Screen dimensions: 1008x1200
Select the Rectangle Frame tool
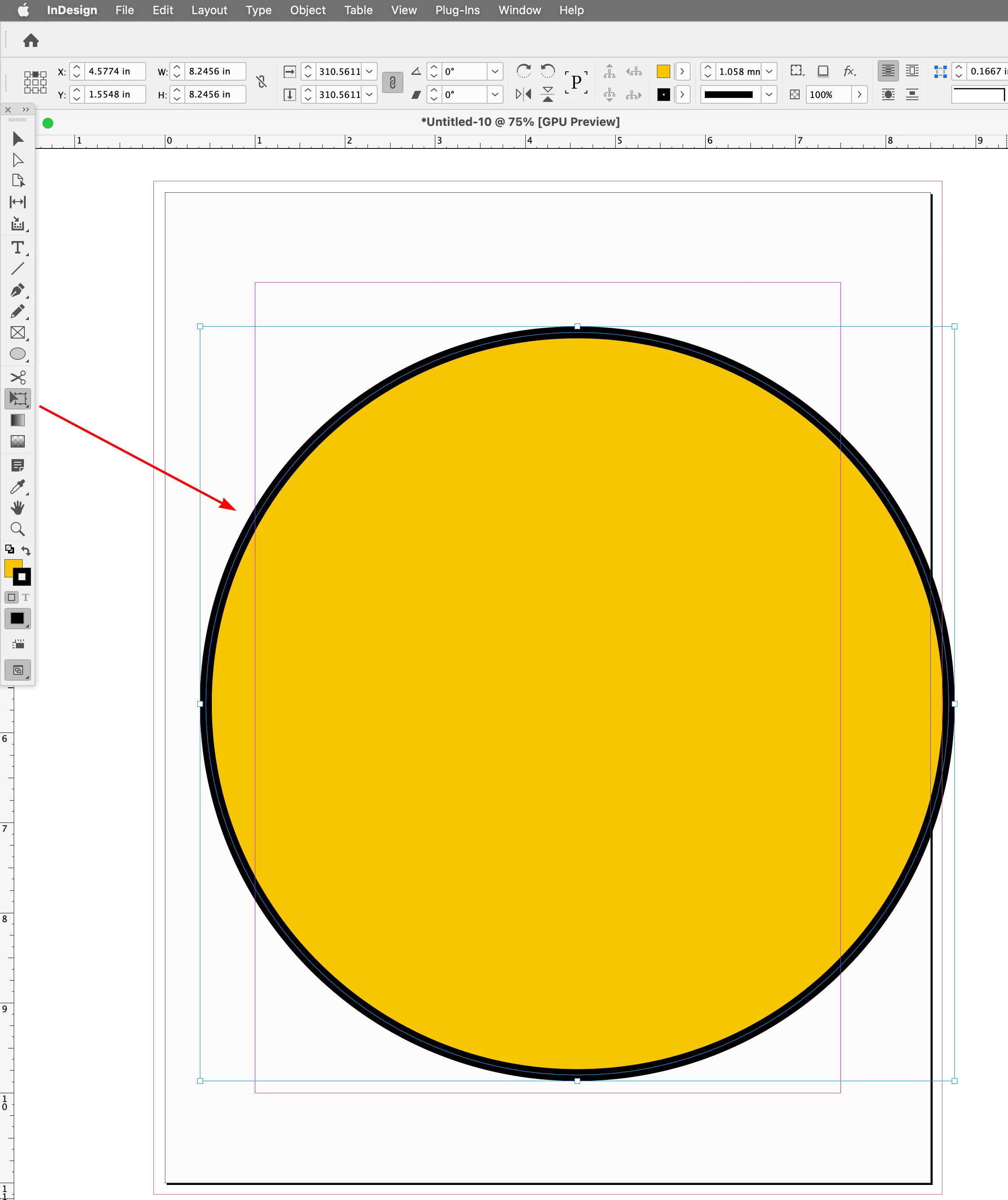(17, 333)
